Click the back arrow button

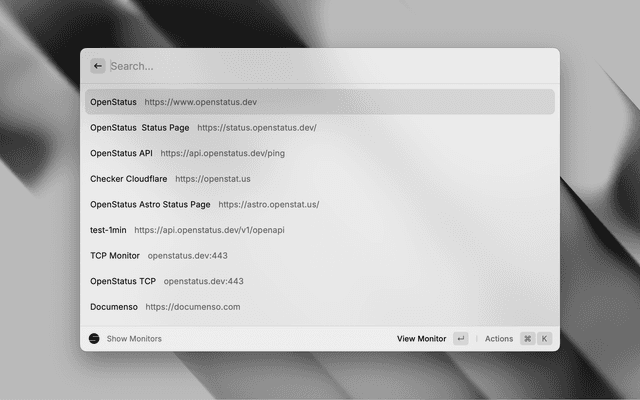pyautogui.click(x=97, y=66)
